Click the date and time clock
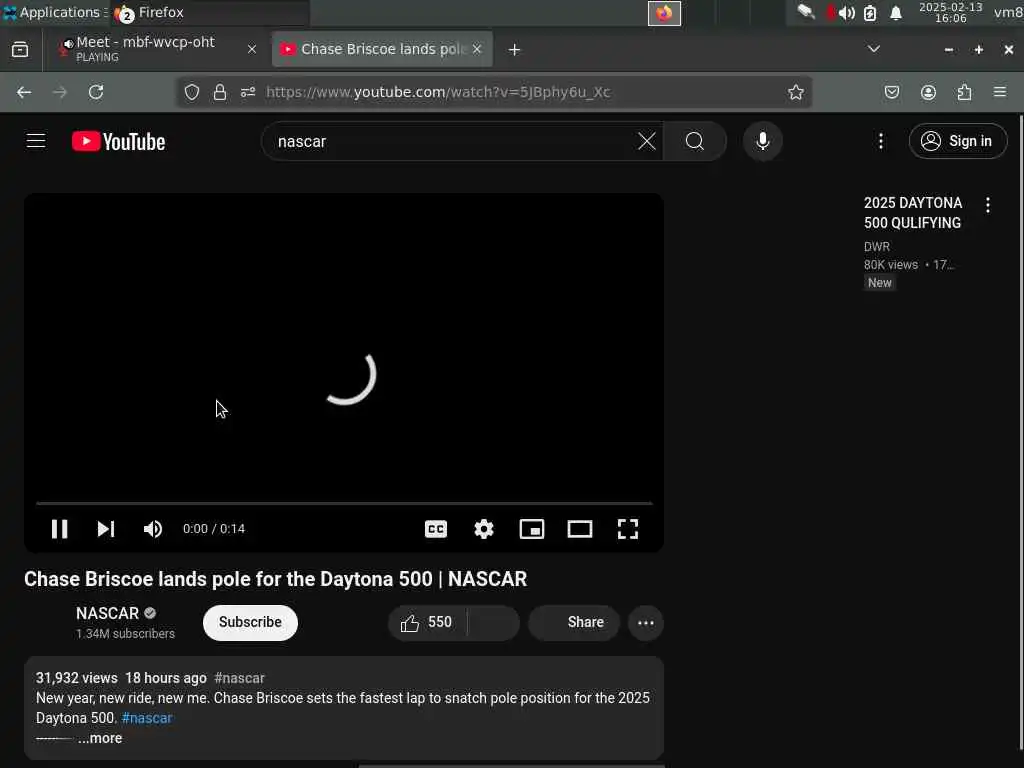This screenshot has width=1024, height=768. coord(951,12)
